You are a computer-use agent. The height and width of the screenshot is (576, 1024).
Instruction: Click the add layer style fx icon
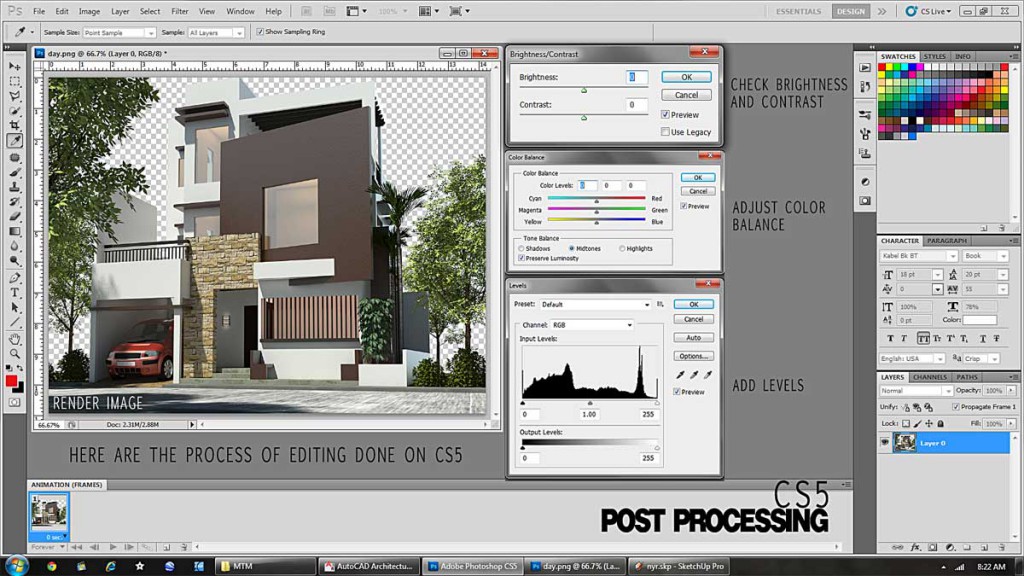click(916, 547)
